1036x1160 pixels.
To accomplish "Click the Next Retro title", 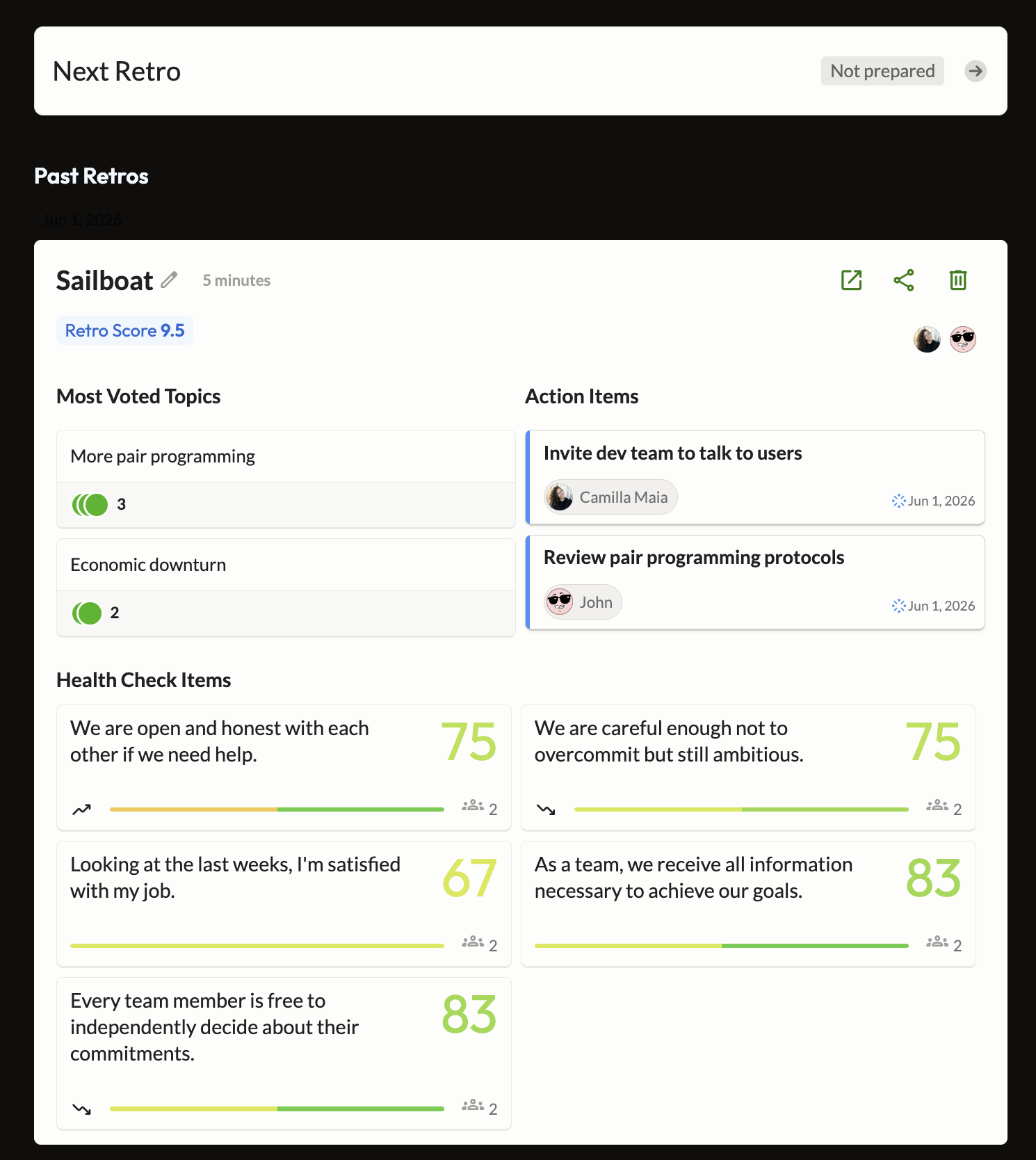I will pyautogui.click(x=117, y=71).
